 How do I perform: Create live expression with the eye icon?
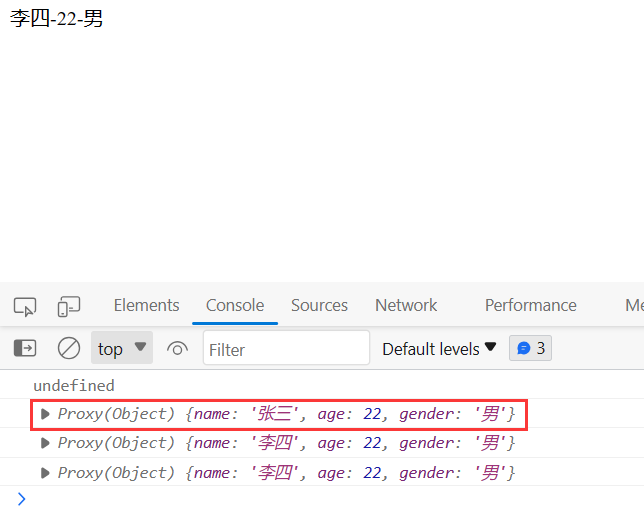(177, 349)
